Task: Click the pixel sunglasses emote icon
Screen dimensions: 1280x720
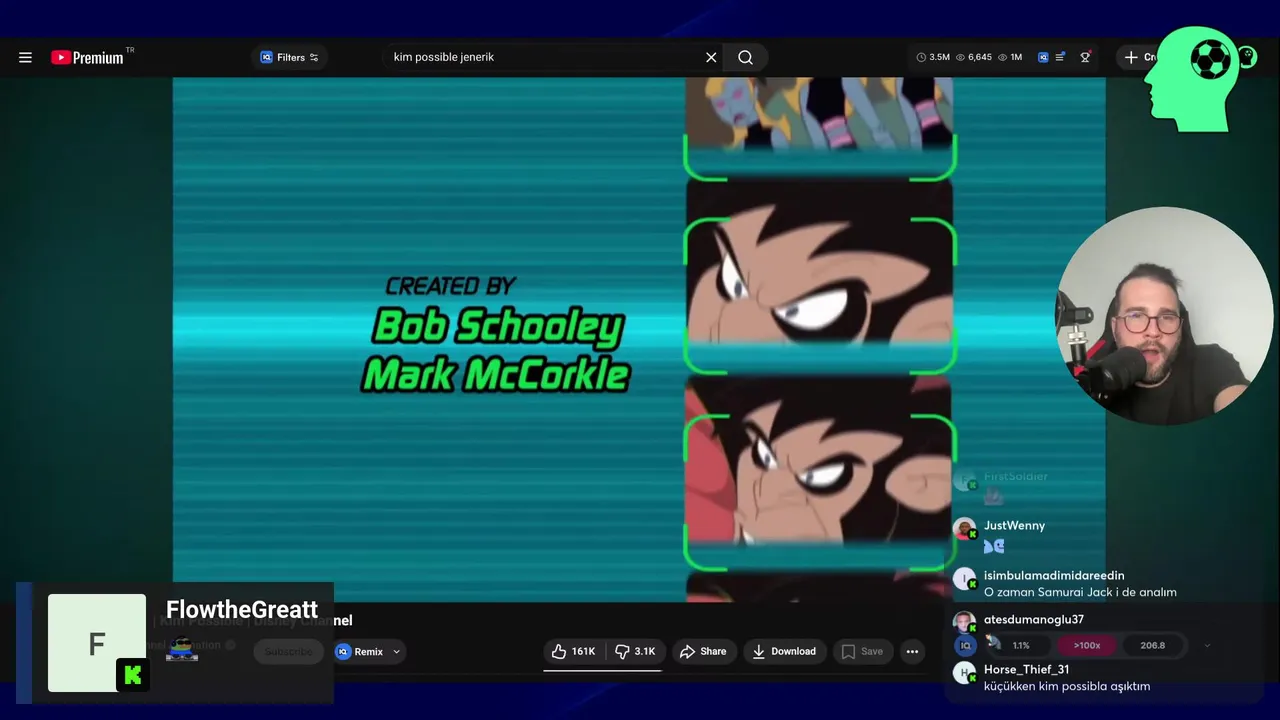Action: (181, 650)
